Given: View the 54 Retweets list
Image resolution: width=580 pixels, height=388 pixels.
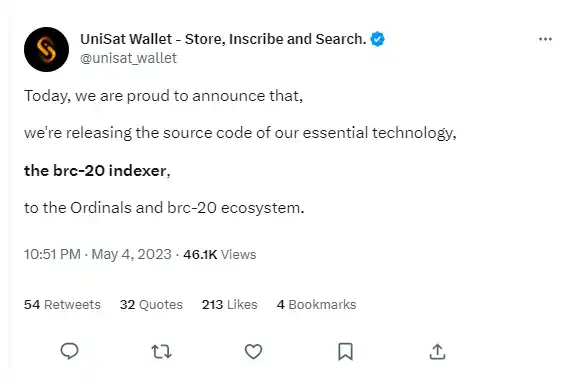Looking at the screenshot, I should (x=62, y=304).
